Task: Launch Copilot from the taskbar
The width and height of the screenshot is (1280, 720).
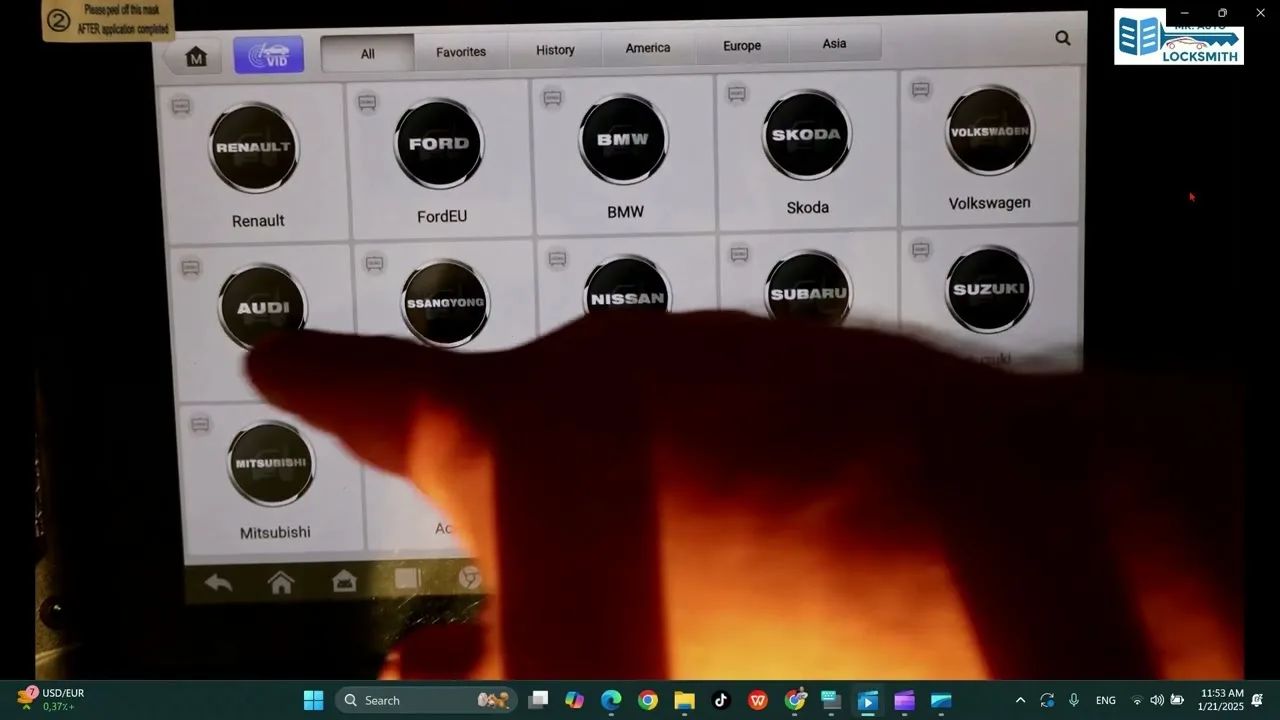Action: [x=574, y=700]
